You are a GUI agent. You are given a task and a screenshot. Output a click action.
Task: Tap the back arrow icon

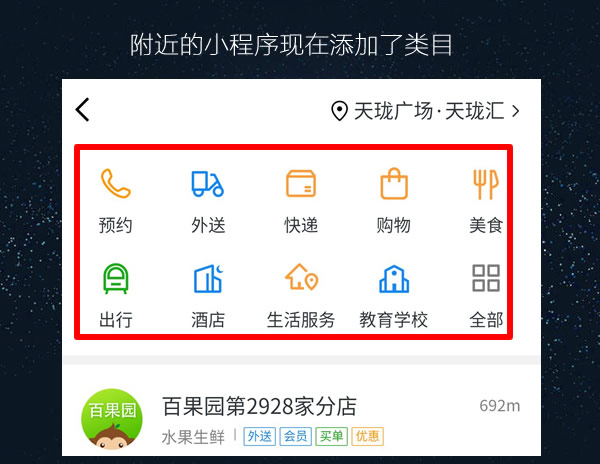[x=82, y=109]
